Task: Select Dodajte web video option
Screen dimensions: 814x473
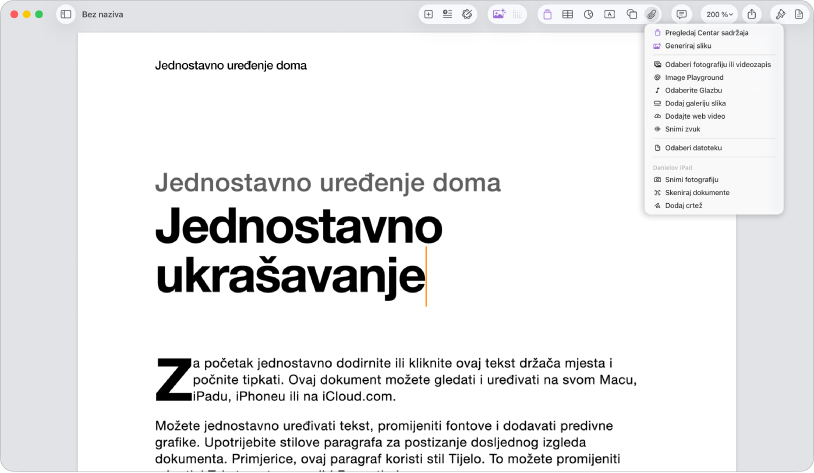Action: 714,116
